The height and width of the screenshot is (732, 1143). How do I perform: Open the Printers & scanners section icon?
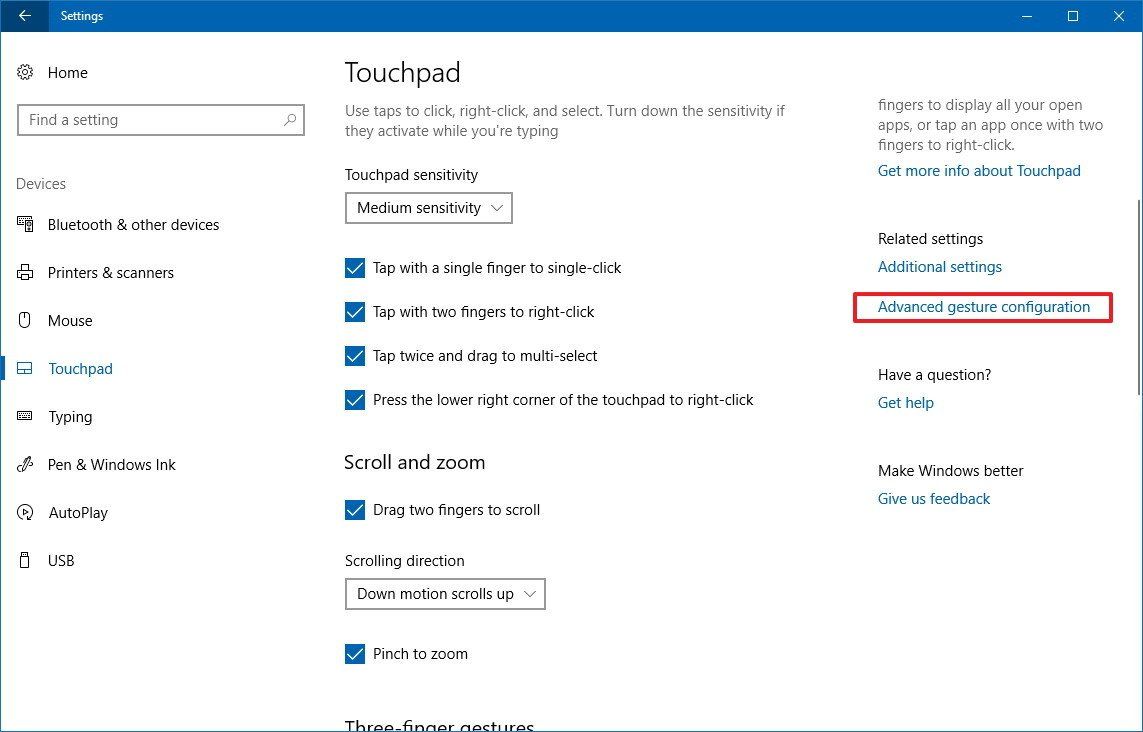[x=24, y=272]
